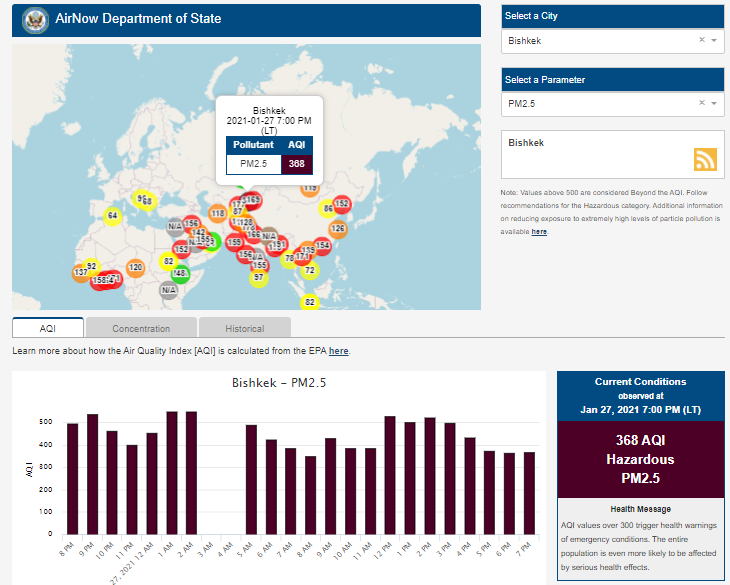Select the yellow 97 AQI map marker
Viewport: 730px width, 585px height.
258,278
